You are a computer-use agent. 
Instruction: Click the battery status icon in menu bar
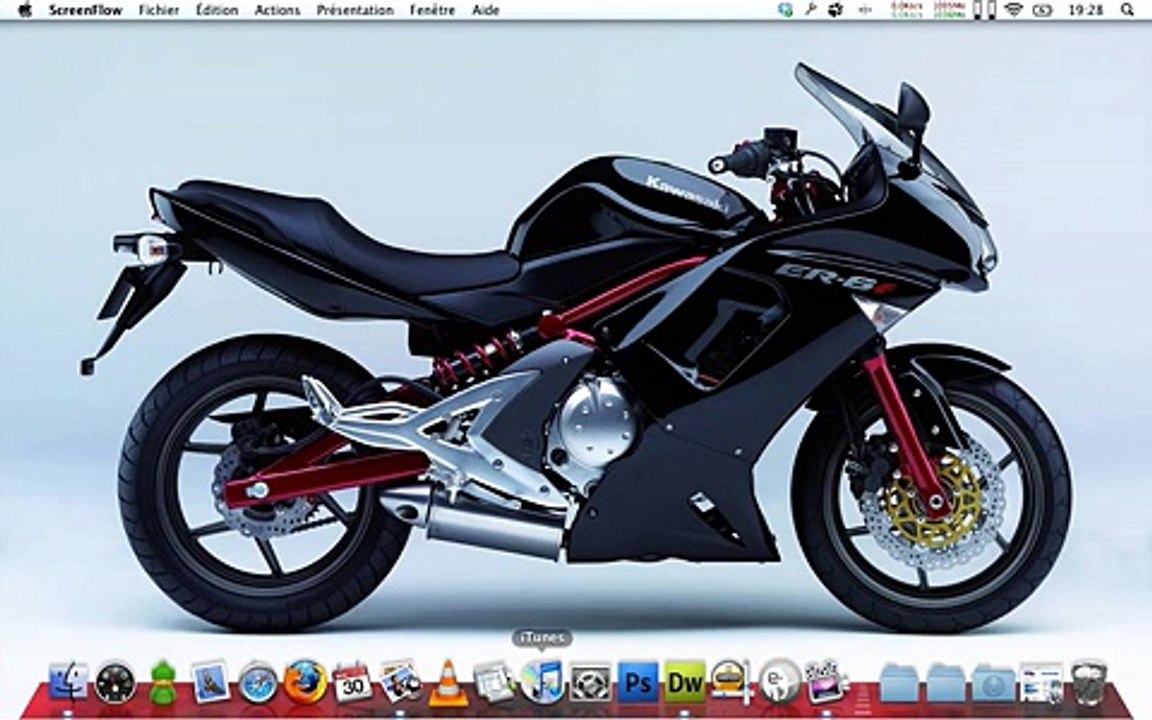(x=1043, y=10)
